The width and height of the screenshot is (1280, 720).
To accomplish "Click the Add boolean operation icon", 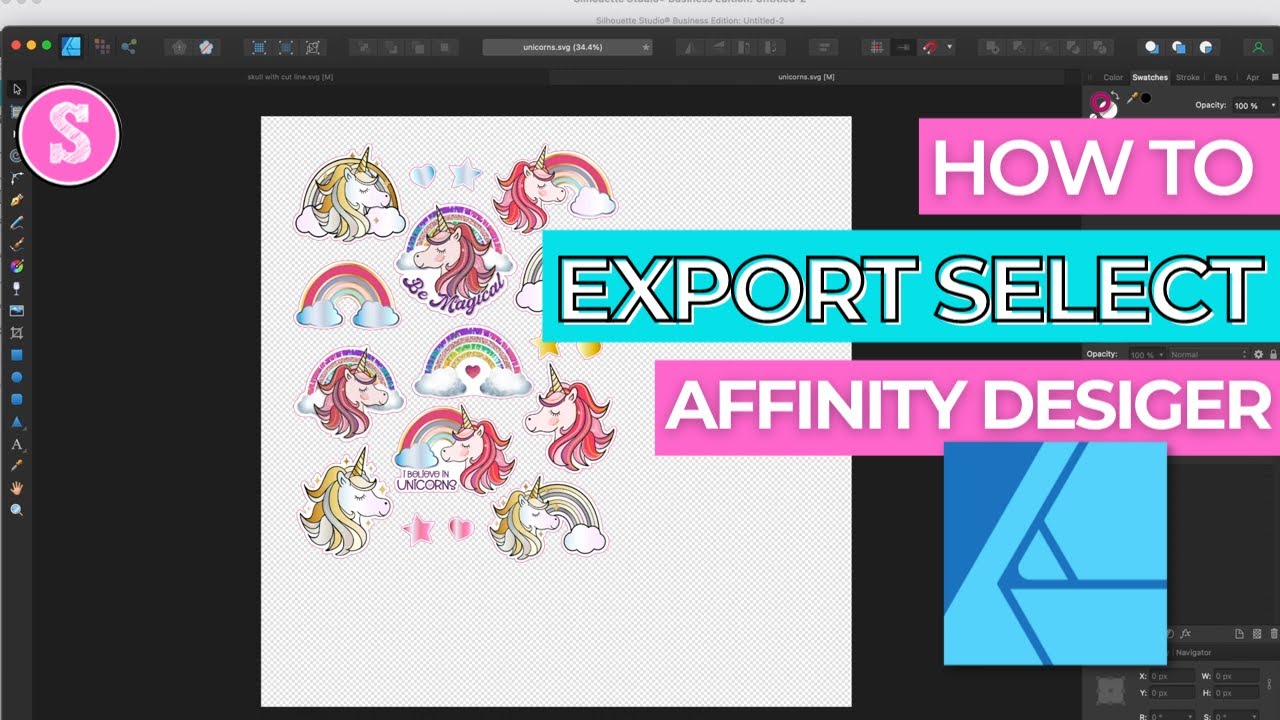I will (995, 47).
